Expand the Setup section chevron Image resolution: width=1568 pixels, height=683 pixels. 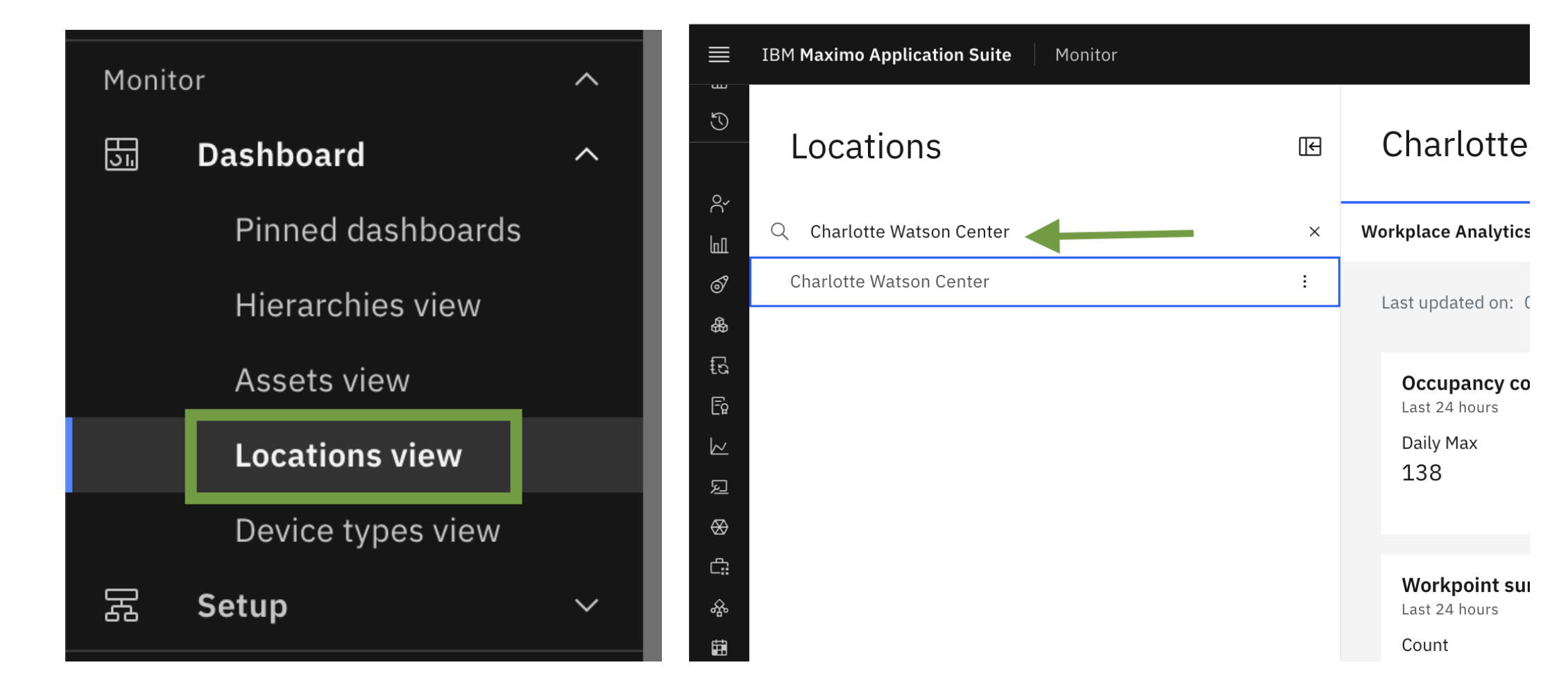tap(586, 605)
